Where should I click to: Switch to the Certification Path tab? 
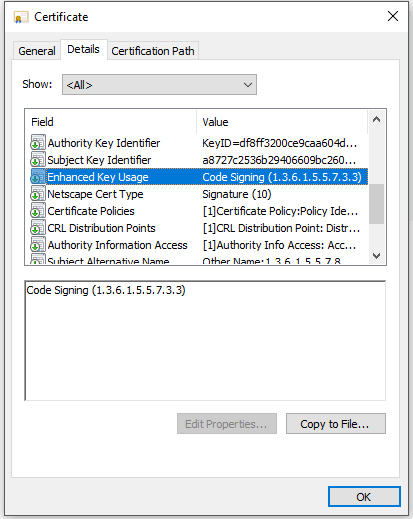pyautogui.click(x=153, y=51)
